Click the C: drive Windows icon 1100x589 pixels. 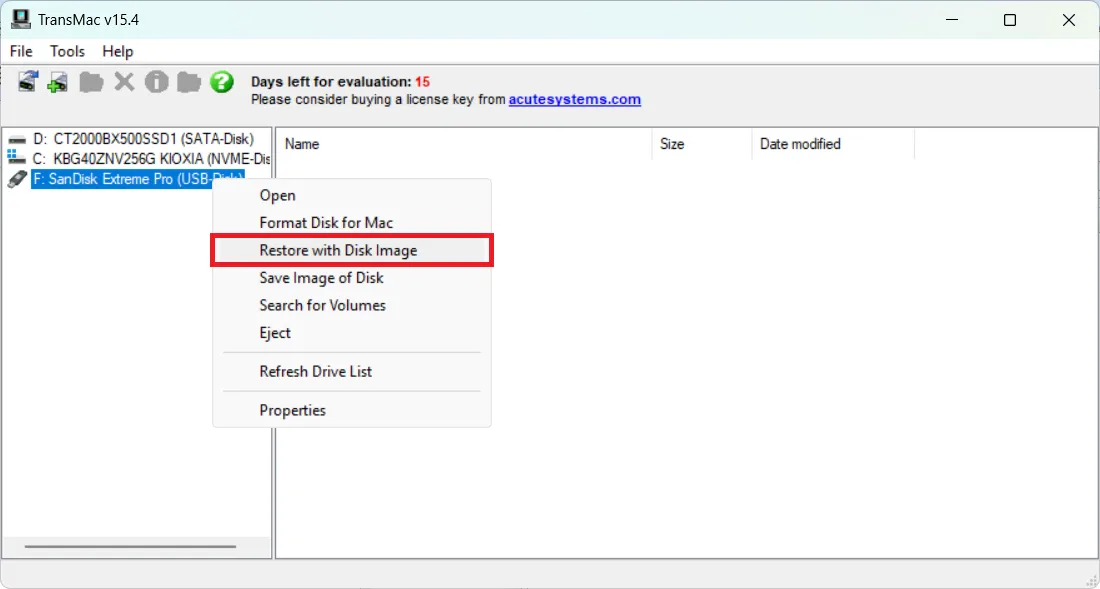tap(18, 159)
